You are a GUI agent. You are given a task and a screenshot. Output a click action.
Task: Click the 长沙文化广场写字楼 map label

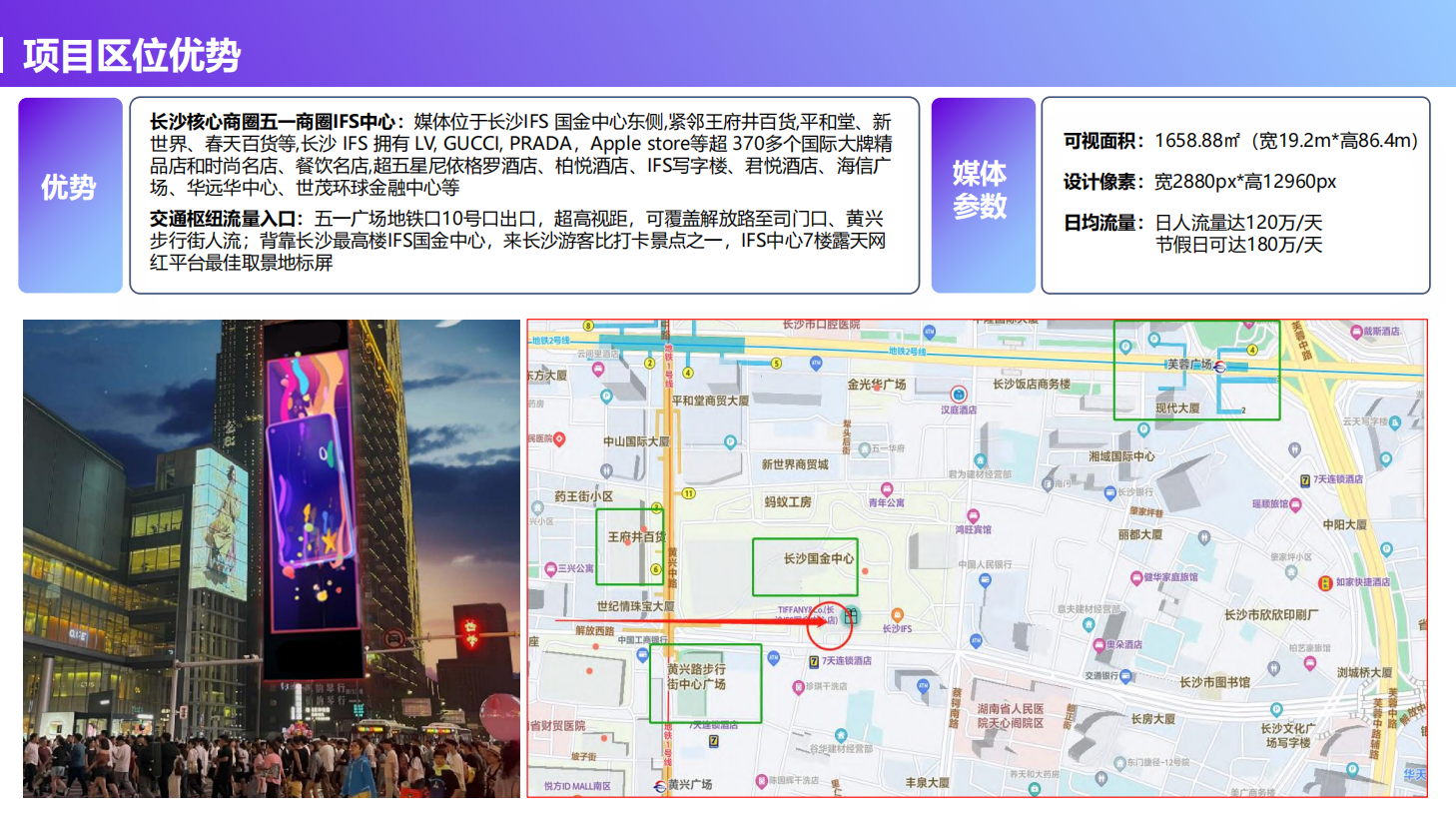point(1288,736)
